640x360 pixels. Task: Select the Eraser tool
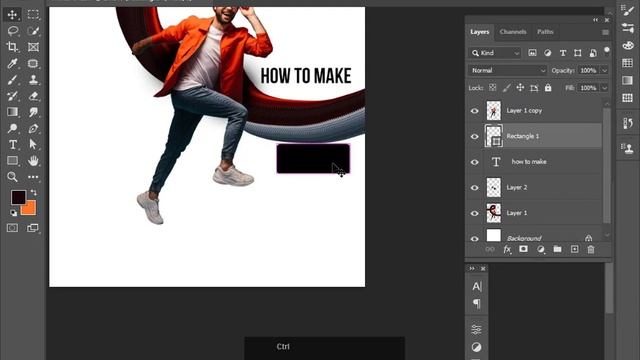33,96
